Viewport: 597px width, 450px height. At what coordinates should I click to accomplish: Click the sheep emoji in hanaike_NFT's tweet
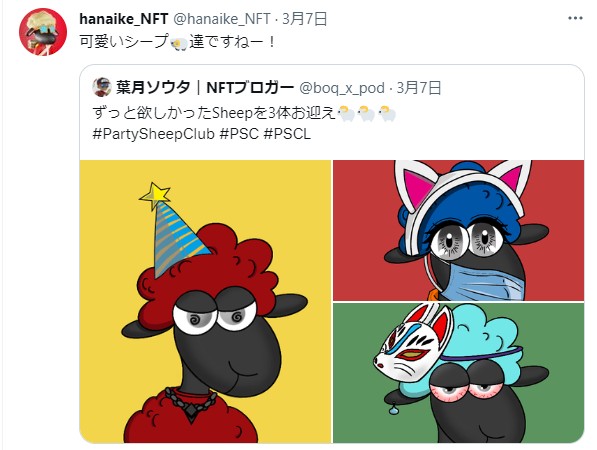click(179, 43)
